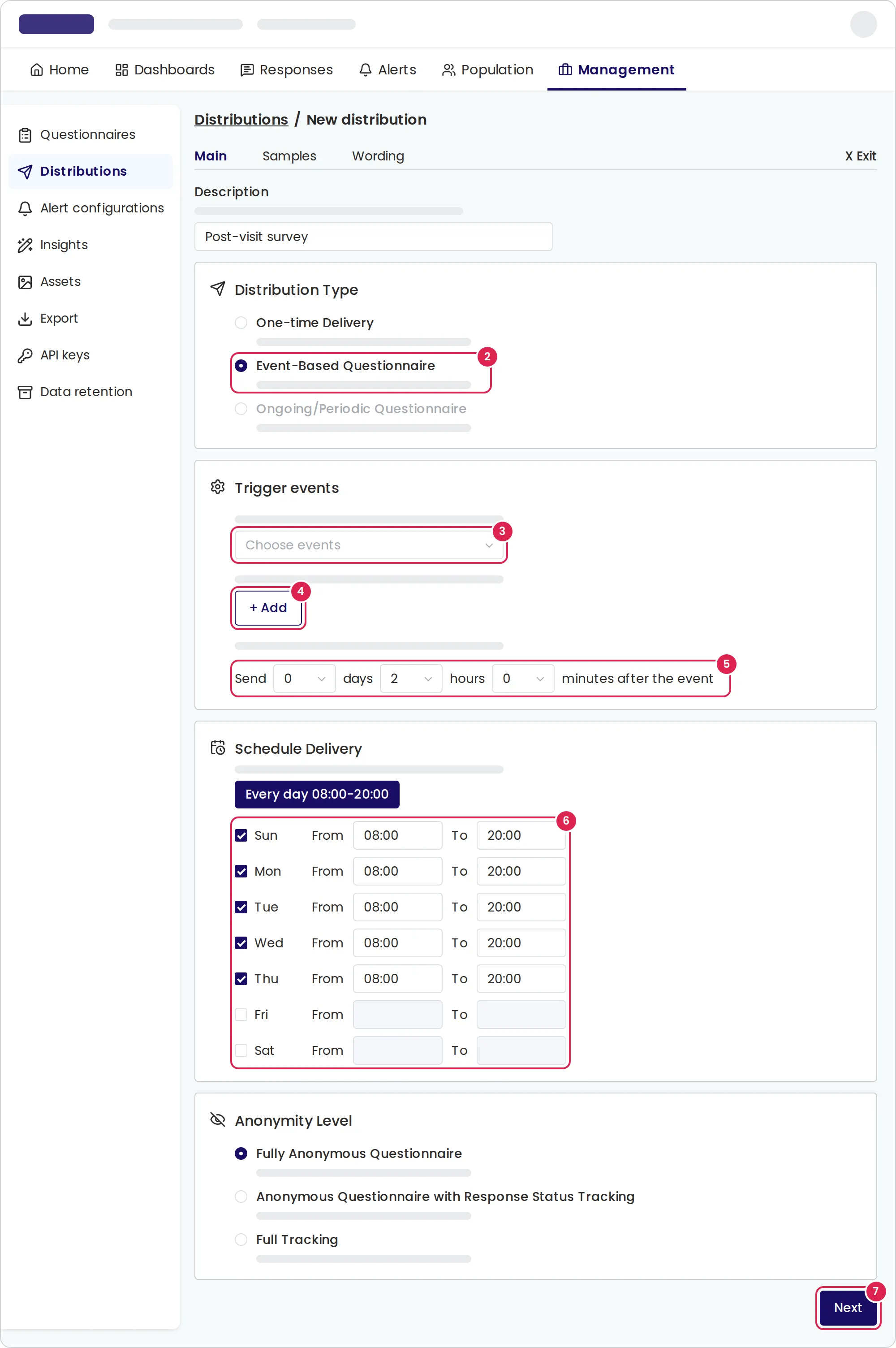Select Full Tracking radio button
The height and width of the screenshot is (1348, 896).
[x=241, y=1240]
